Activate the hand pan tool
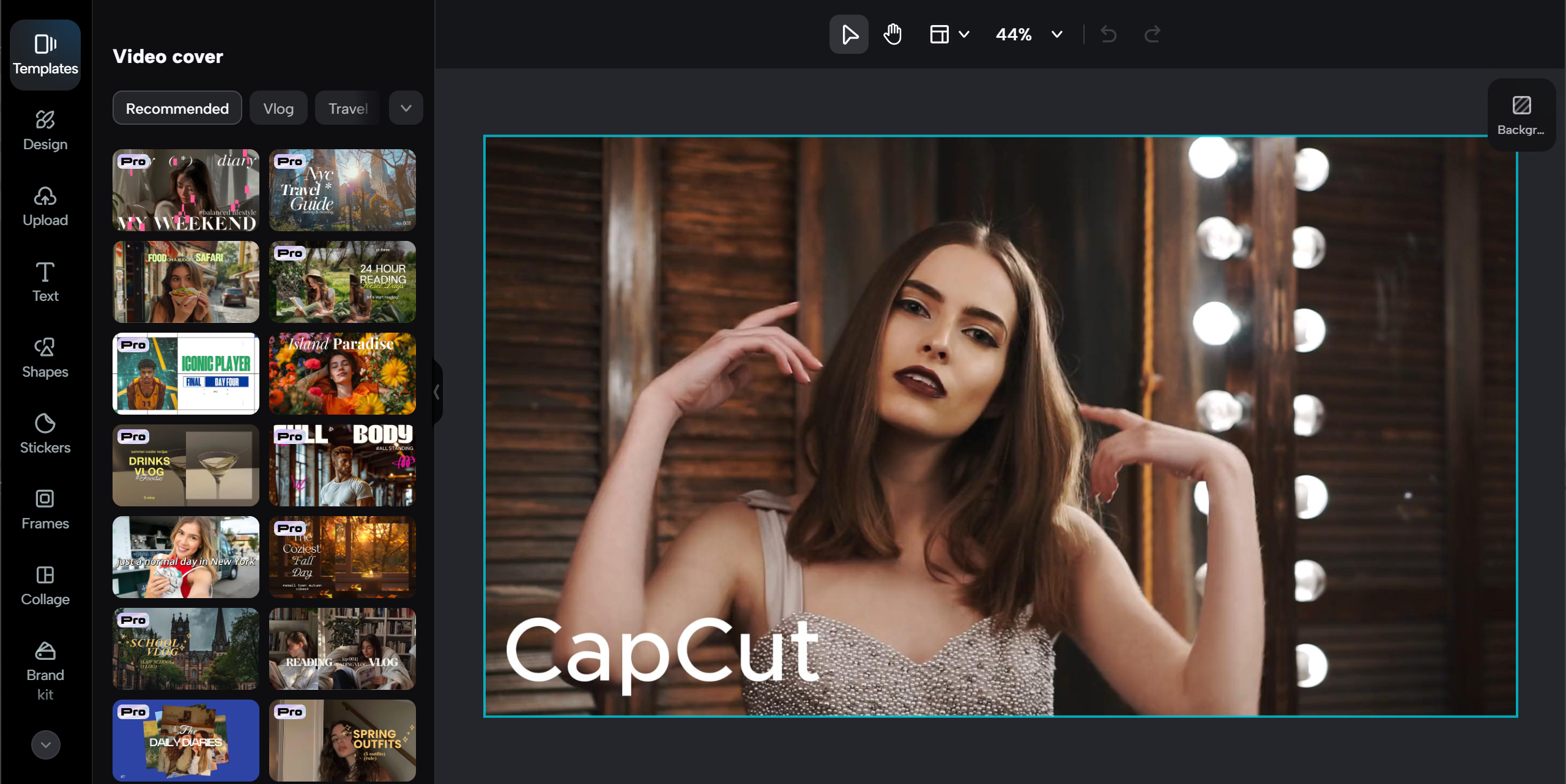This screenshot has height=784, width=1566. [892, 34]
